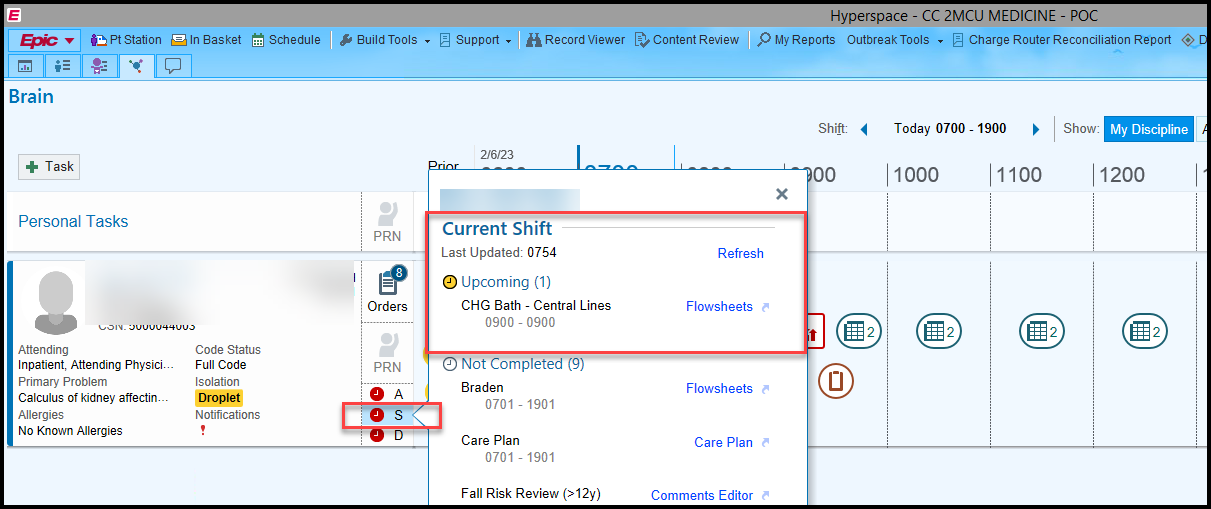The image size is (1211, 509).
Task: Go to previous shift with left arrow
Action: tap(864, 129)
